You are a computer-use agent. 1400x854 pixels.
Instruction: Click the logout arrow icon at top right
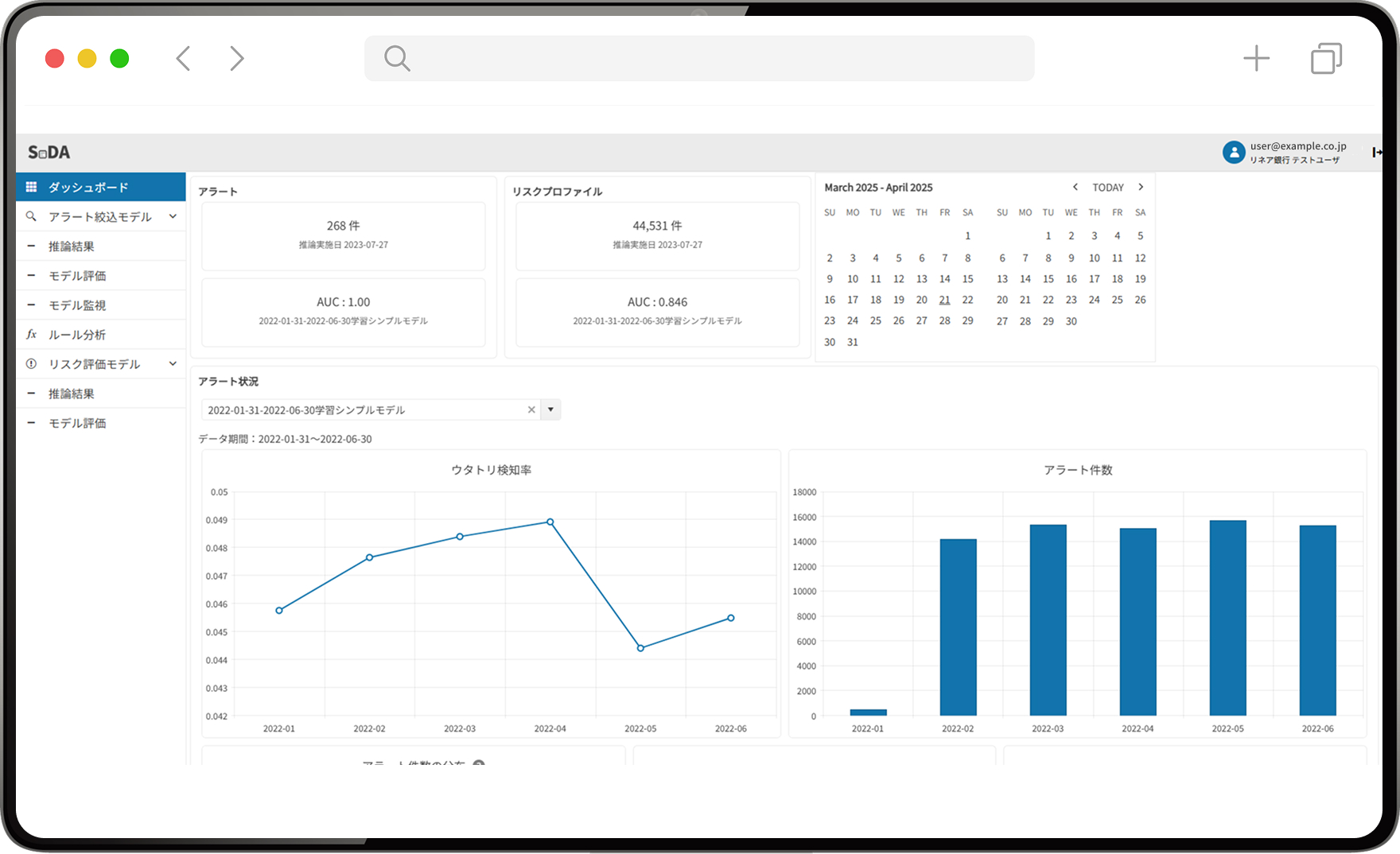[1377, 152]
